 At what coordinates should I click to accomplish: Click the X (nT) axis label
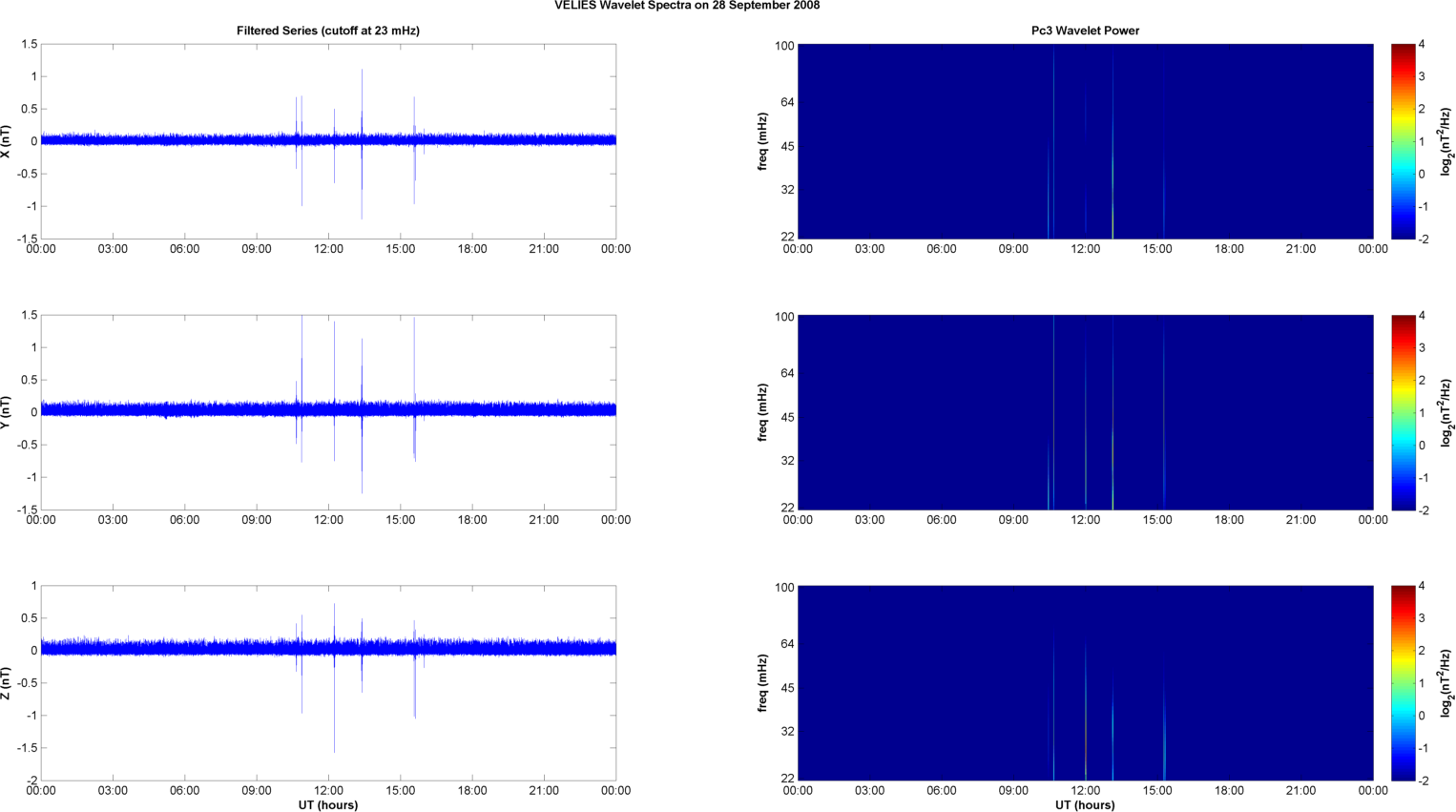7,141
